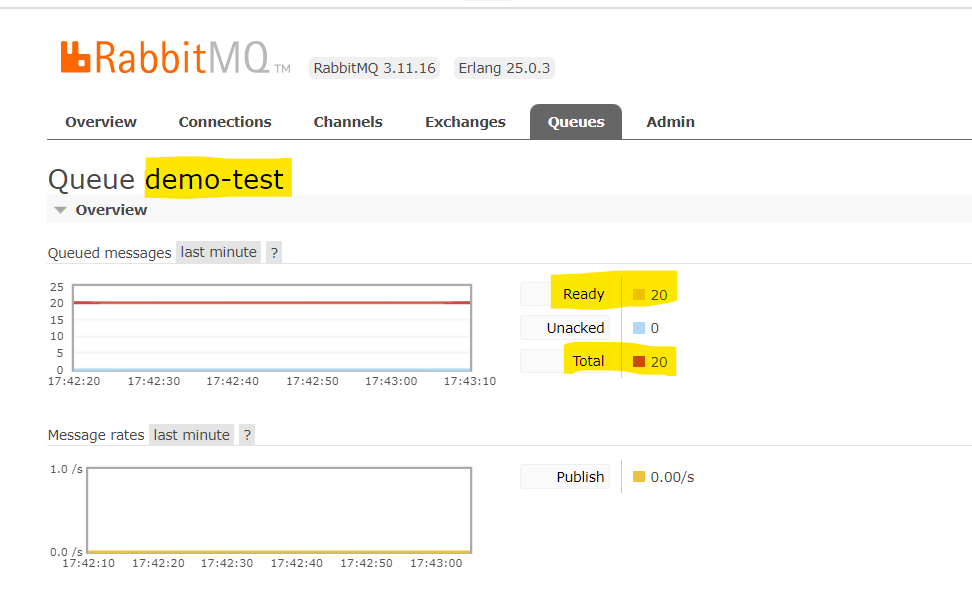This screenshot has height=594, width=972.
Task: Open help for Queued messages chart
Action: (x=274, y=252)
